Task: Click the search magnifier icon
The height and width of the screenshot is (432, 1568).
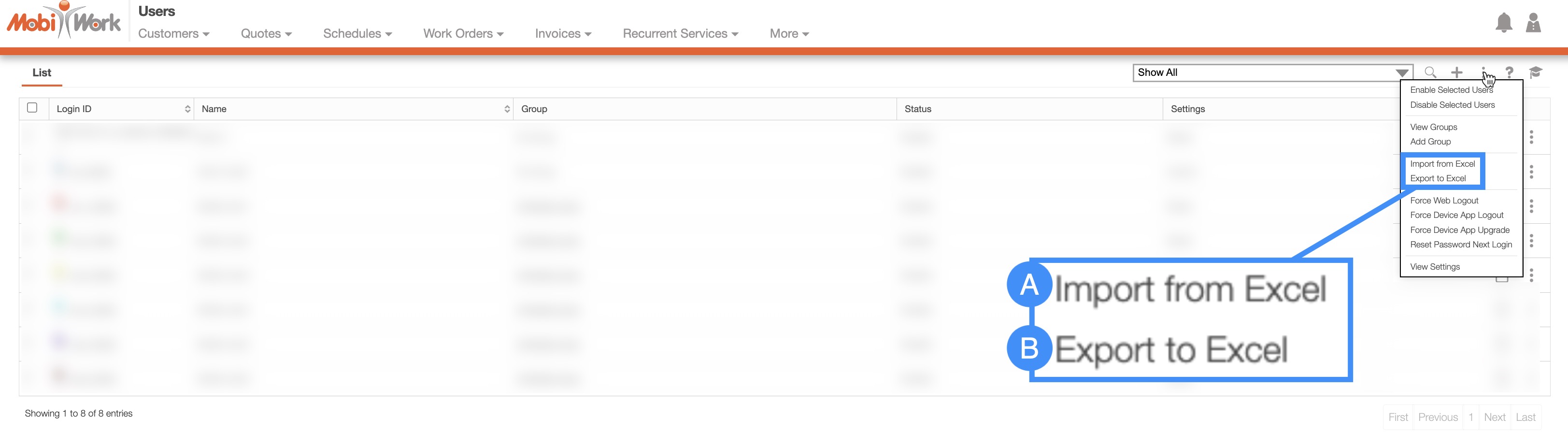Action: pos(1430,72)
